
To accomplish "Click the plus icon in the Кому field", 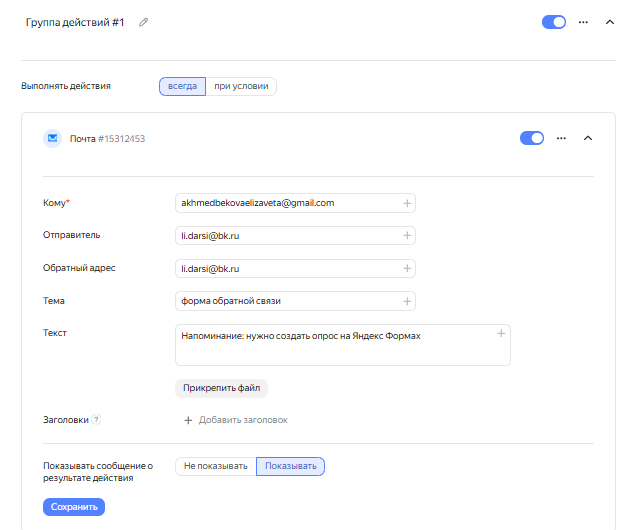I will [x=407, y=203].
